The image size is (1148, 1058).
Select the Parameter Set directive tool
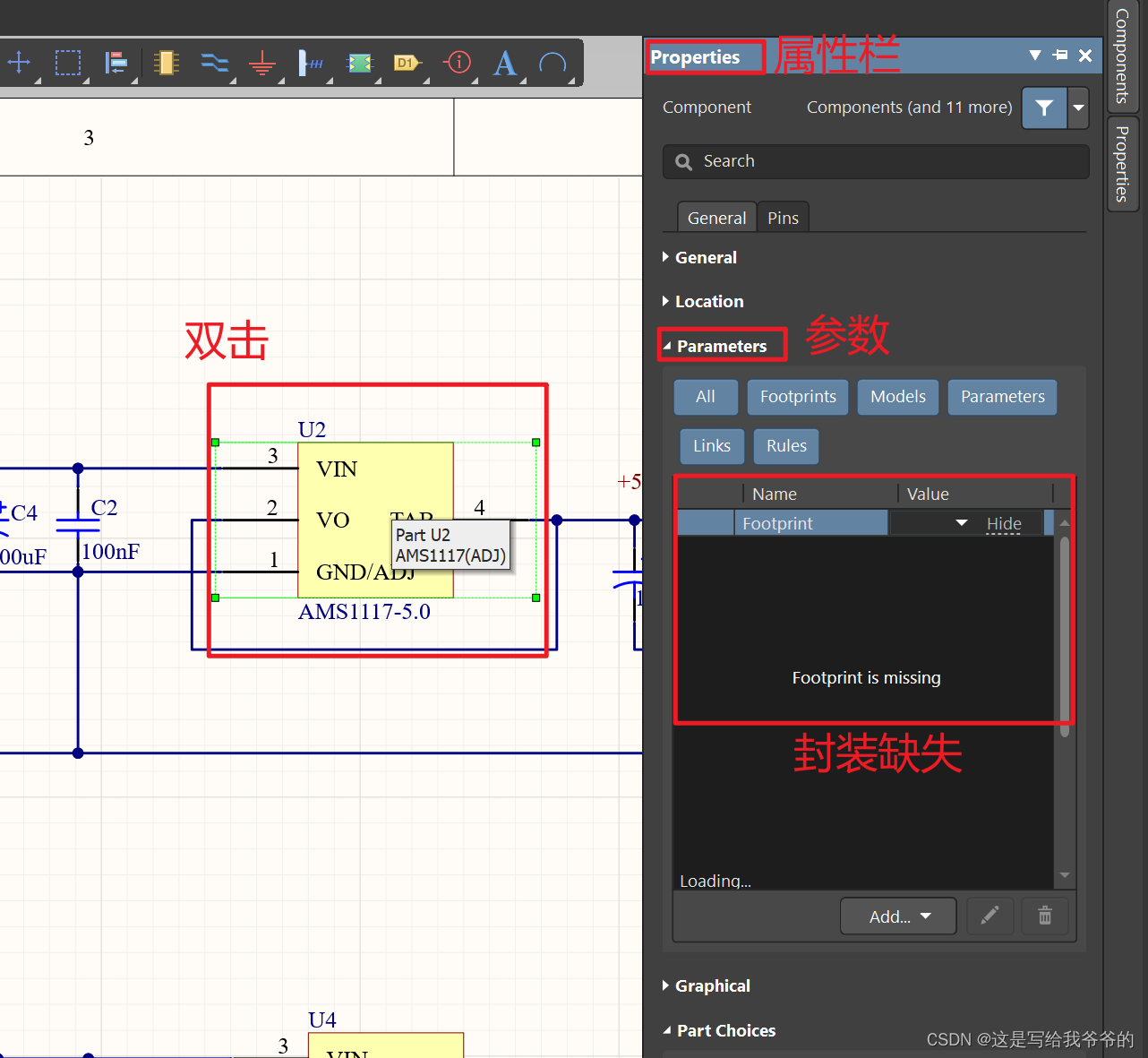(x=458, y=63)
